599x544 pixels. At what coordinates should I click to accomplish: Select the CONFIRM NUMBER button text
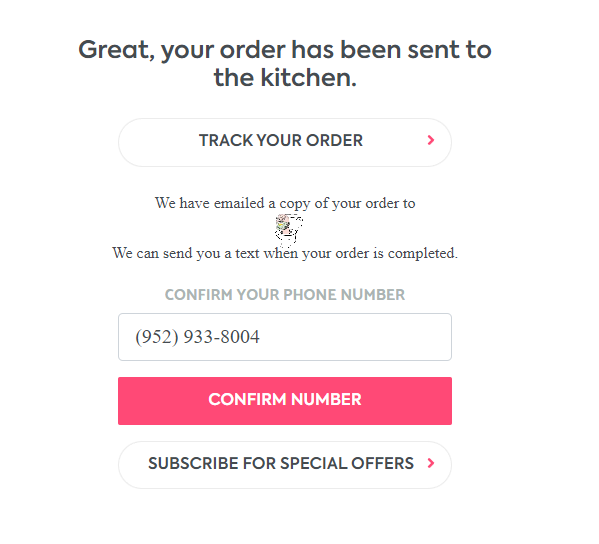pos(285,399)
